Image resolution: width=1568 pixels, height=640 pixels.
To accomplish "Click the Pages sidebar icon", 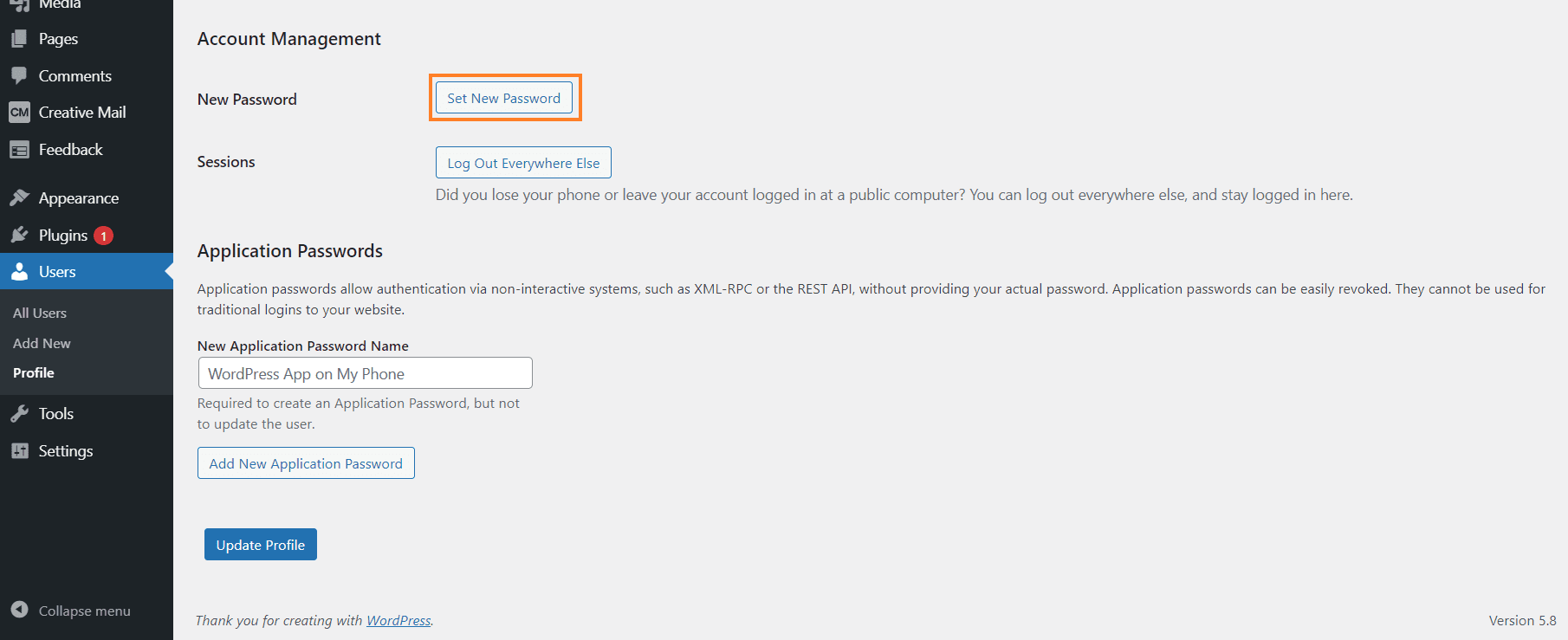I will tap(19, 39).
